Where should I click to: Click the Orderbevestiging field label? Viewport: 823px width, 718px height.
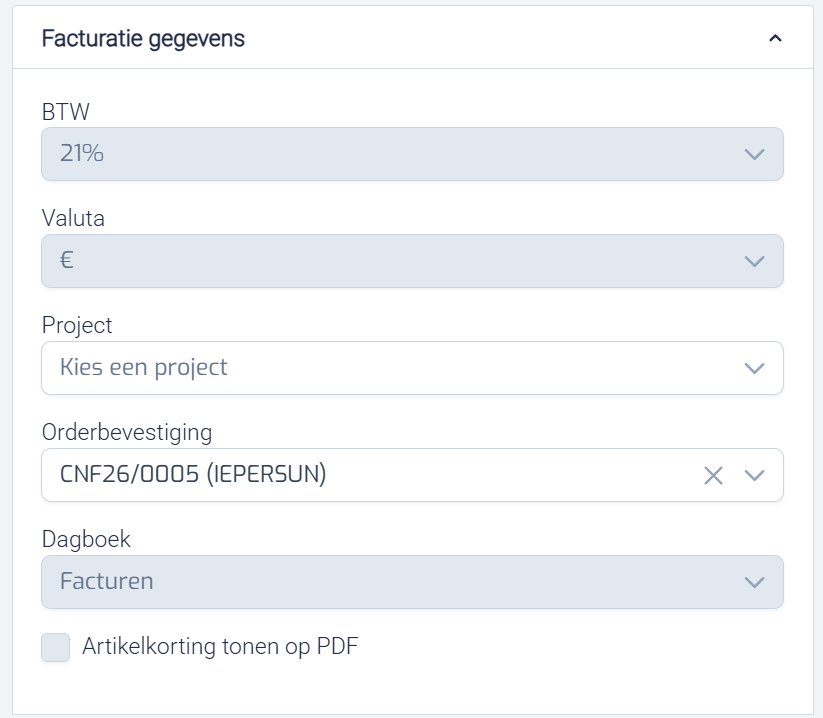(127, 432)
